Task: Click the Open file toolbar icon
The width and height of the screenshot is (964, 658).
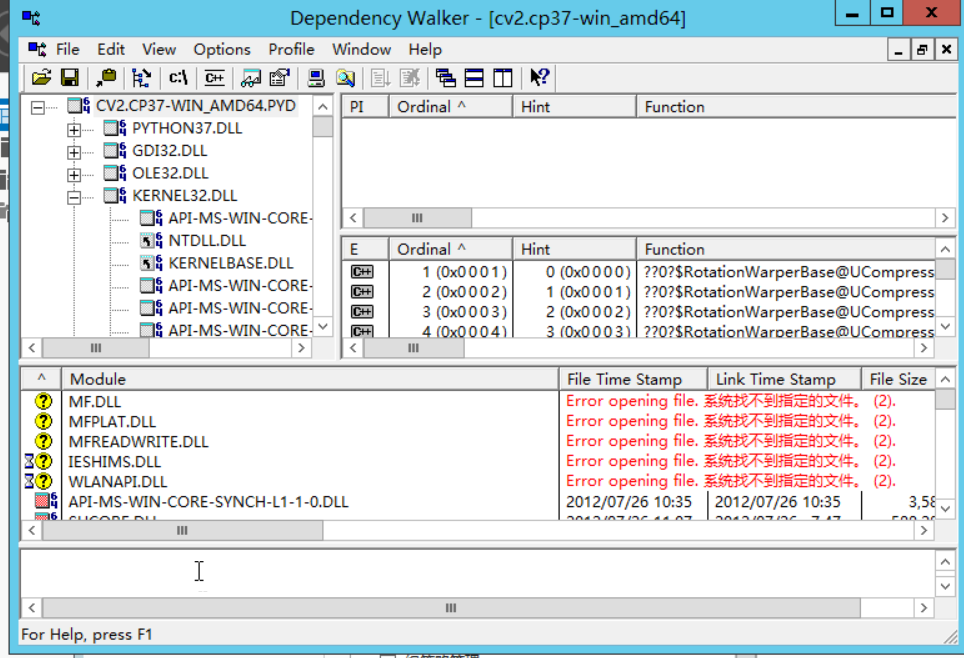Action: pyautogui.click(x=41, y=77)
